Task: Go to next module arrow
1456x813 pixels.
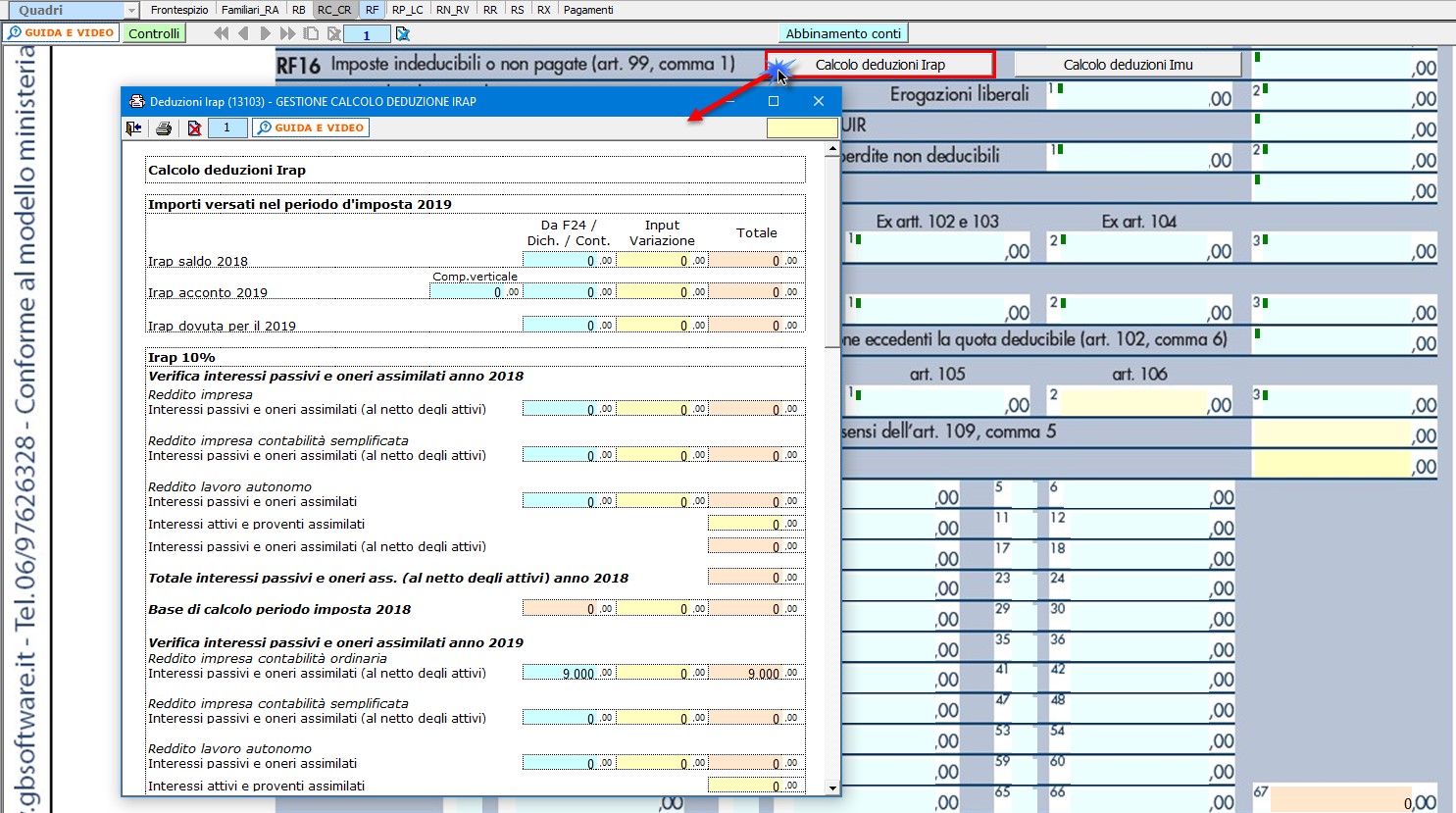Action: click(266, 33)
